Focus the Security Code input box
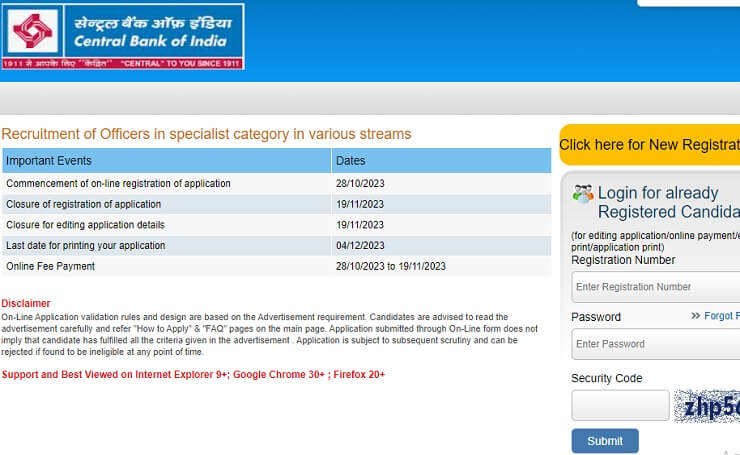Image resolution: width=740 pixels, height=455 pixels. (620, 405)
